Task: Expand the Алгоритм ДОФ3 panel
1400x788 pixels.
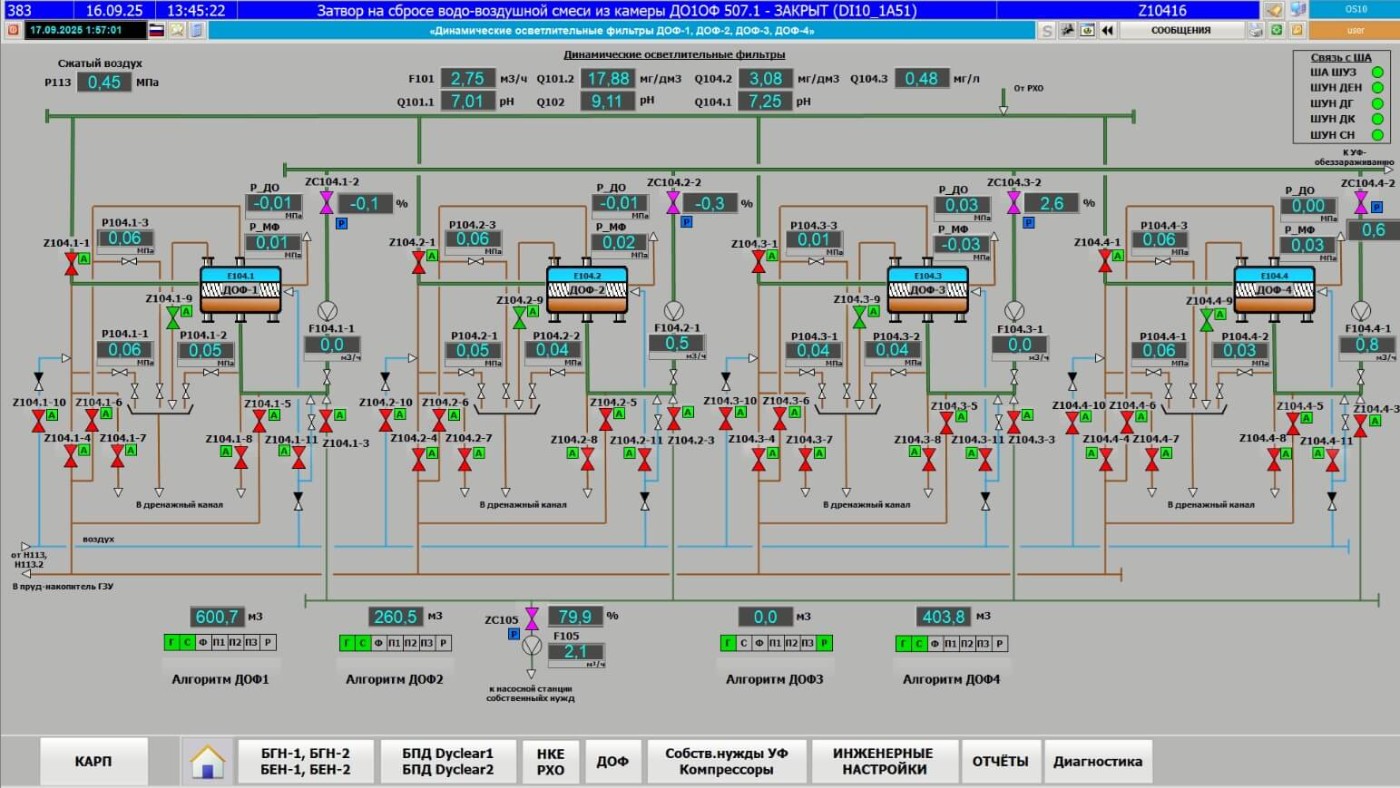Action: point(775,679)
